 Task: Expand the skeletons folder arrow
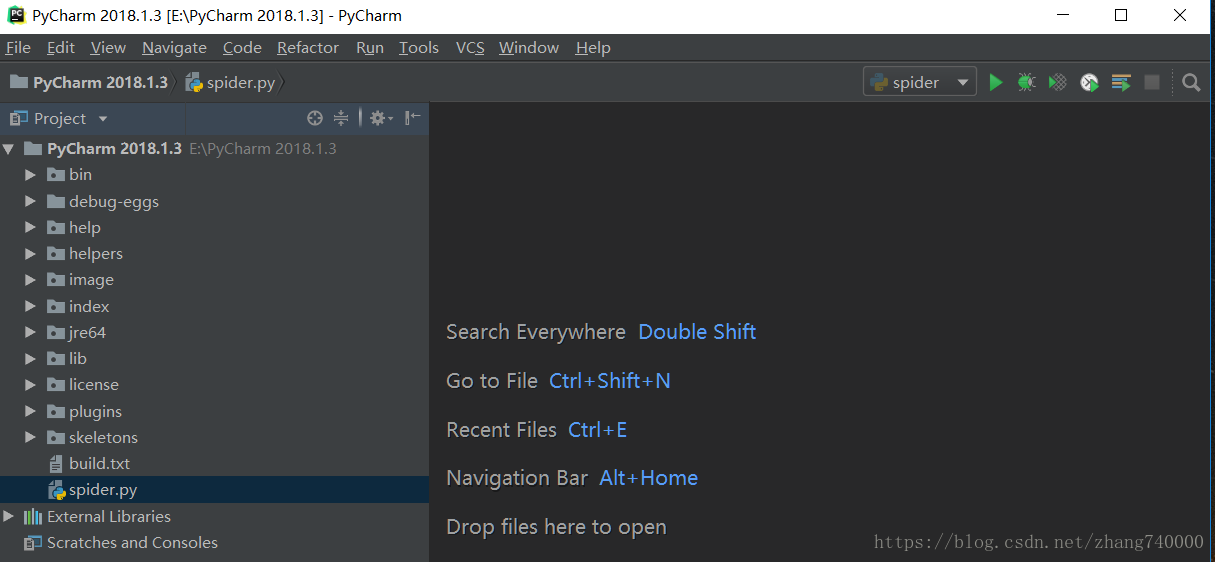(31, 438)
